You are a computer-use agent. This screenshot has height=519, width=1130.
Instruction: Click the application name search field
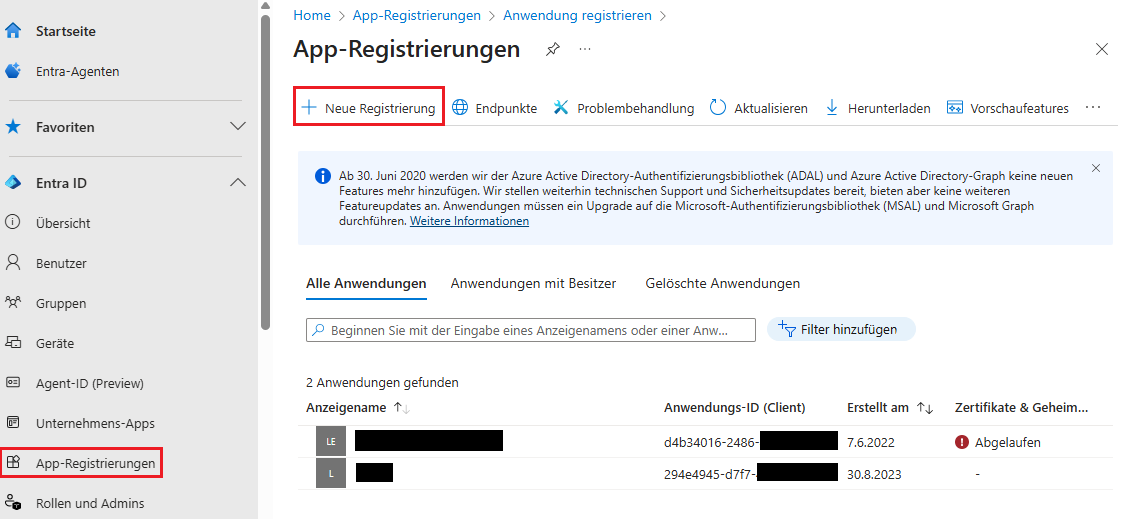click(x=530, y=330)
